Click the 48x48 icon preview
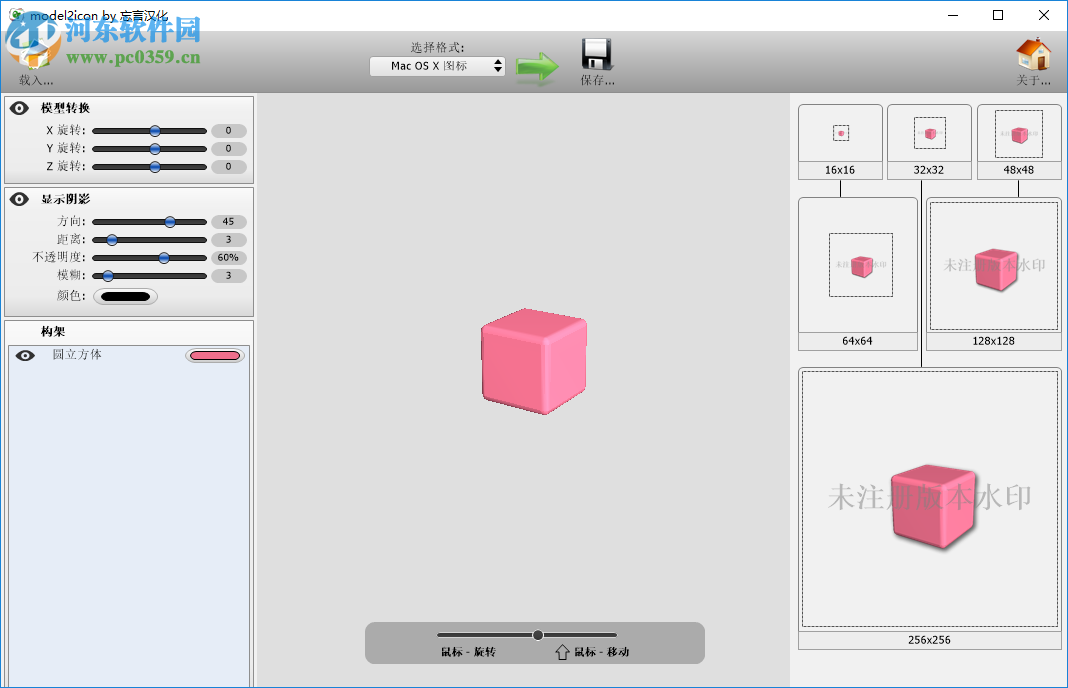1068x688 pixels. point(1018,133)
